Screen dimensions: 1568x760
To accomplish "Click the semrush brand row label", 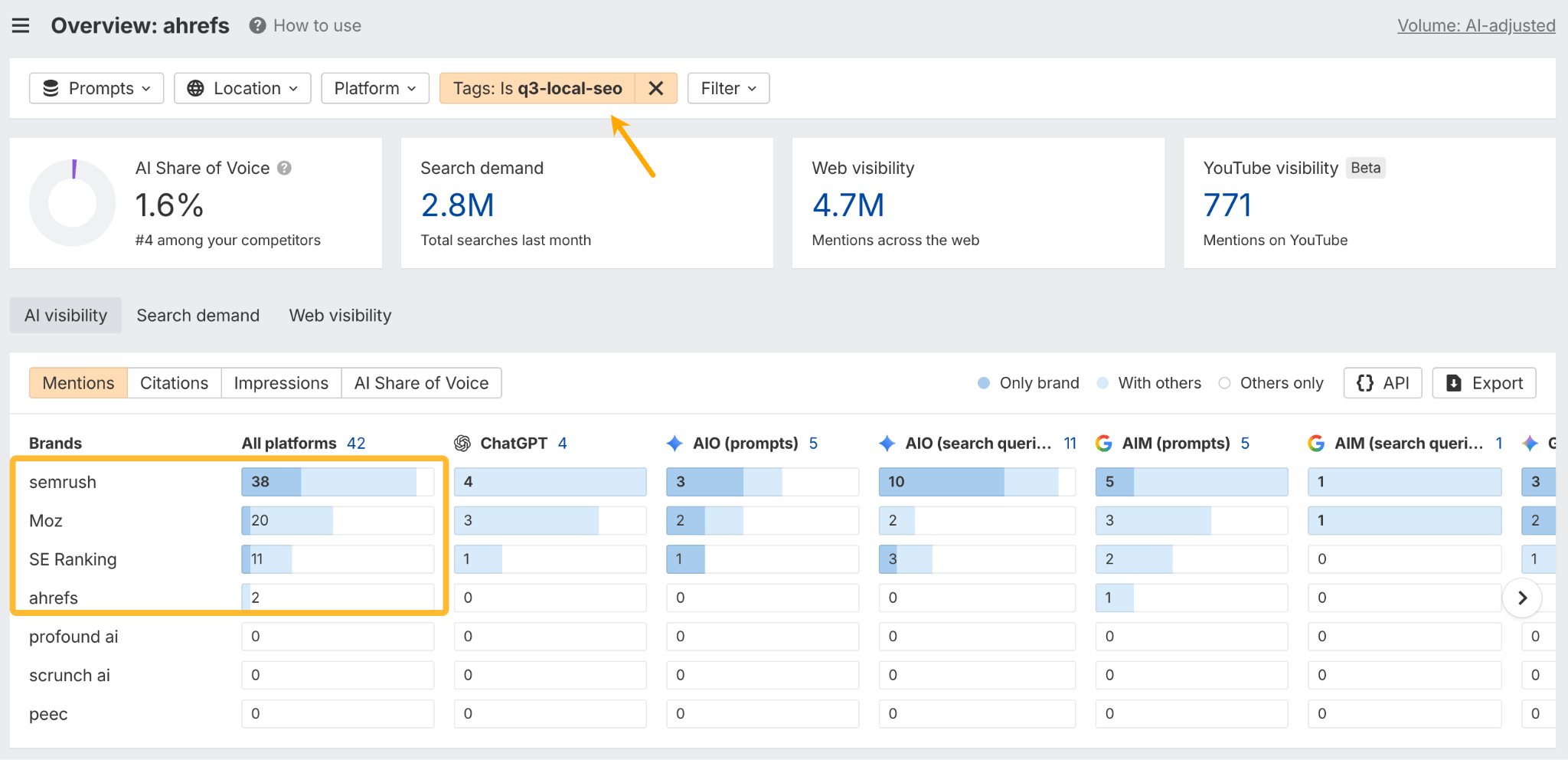I will click(x=63, y=482).
